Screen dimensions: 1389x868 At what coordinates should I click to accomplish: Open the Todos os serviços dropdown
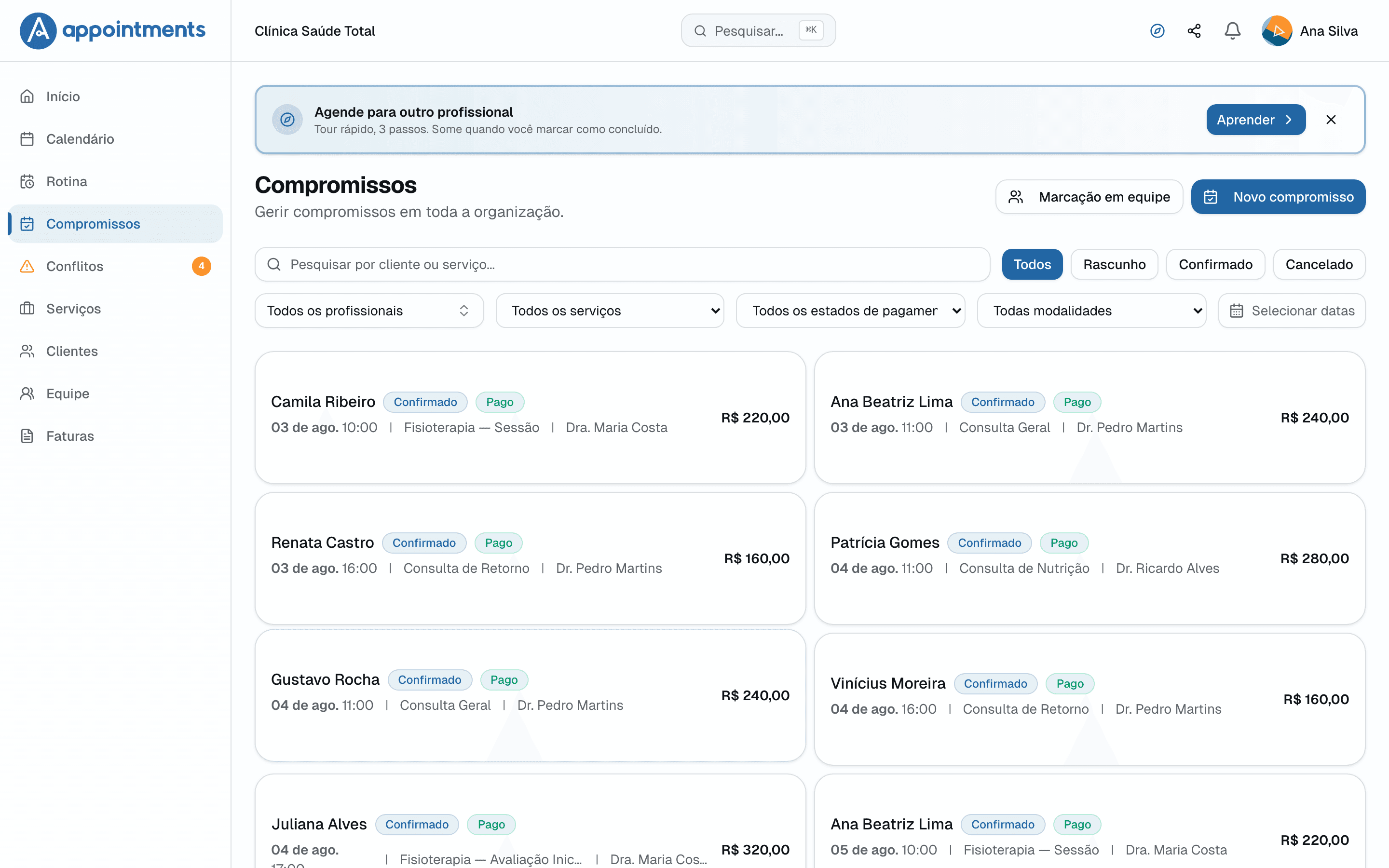(610, 311)
